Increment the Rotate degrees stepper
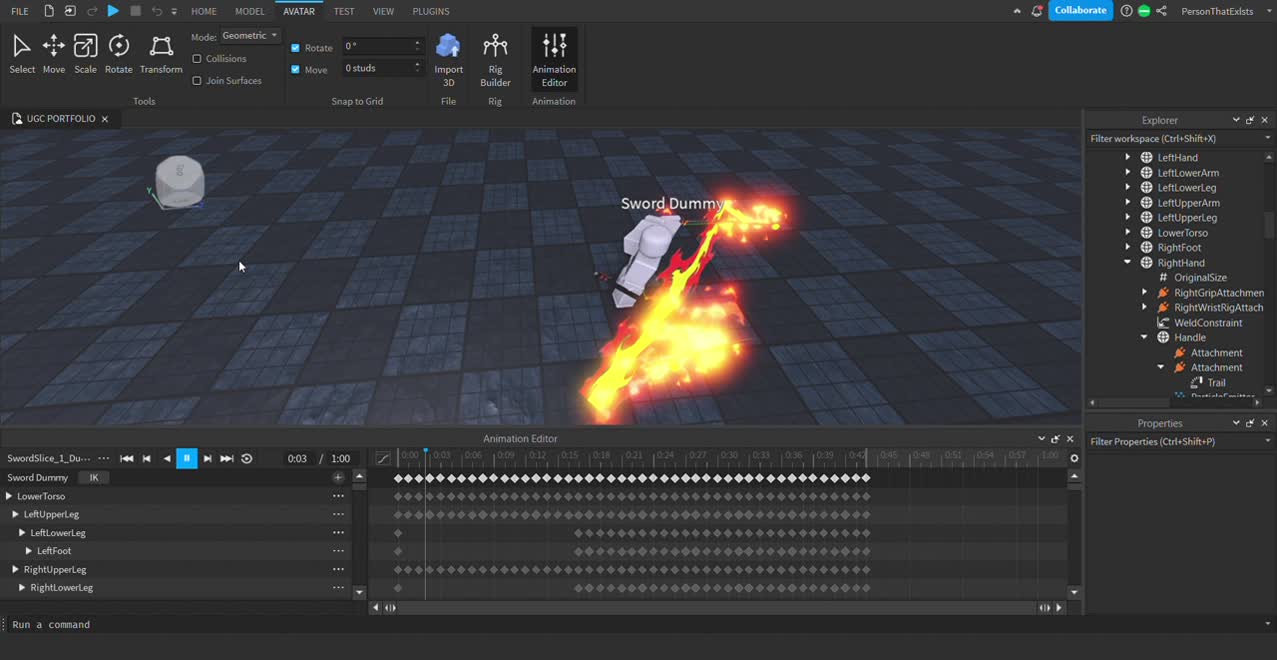 click(417, 42)
